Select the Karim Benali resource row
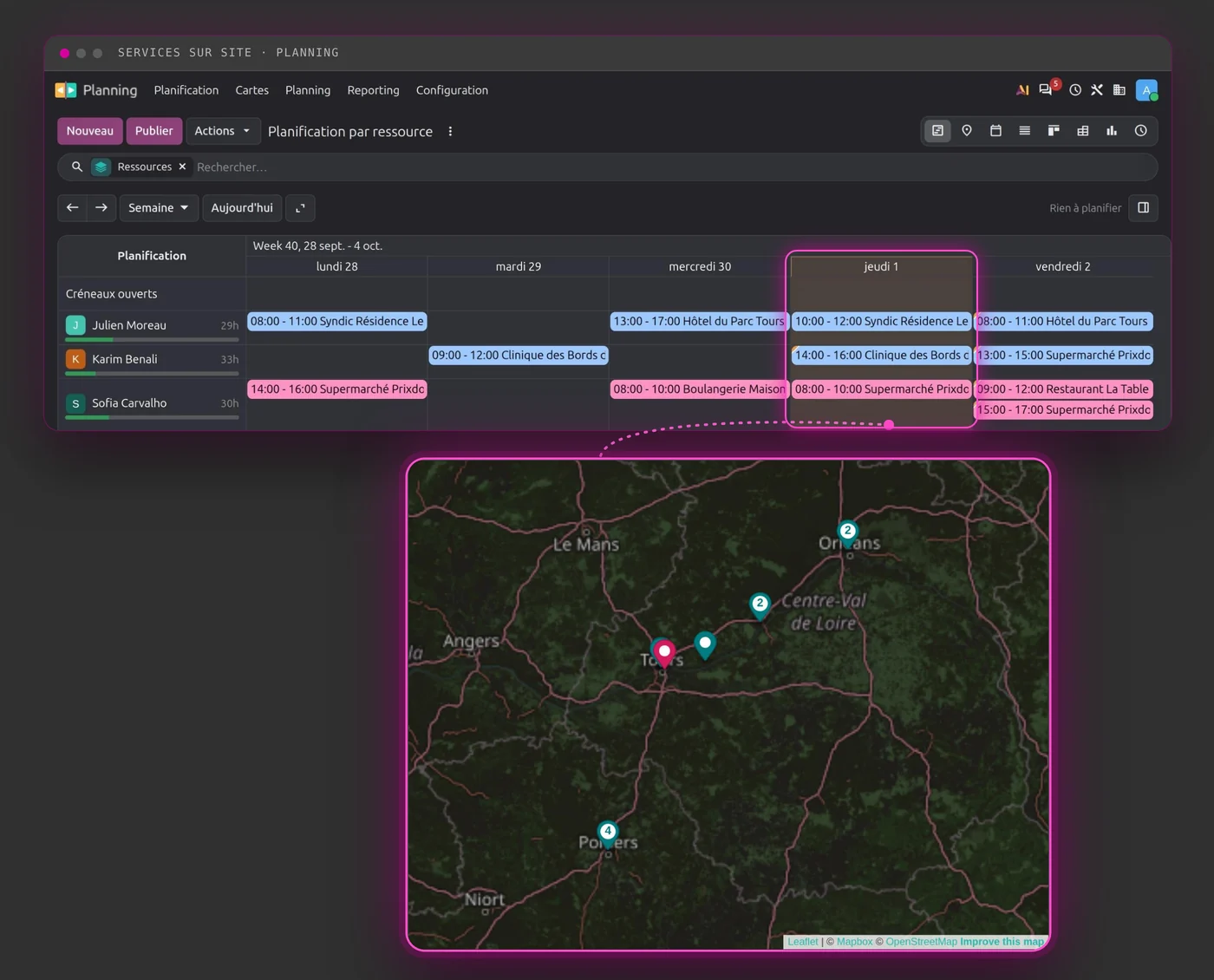Screen dimensions: 1214x980 coord(152,360)
